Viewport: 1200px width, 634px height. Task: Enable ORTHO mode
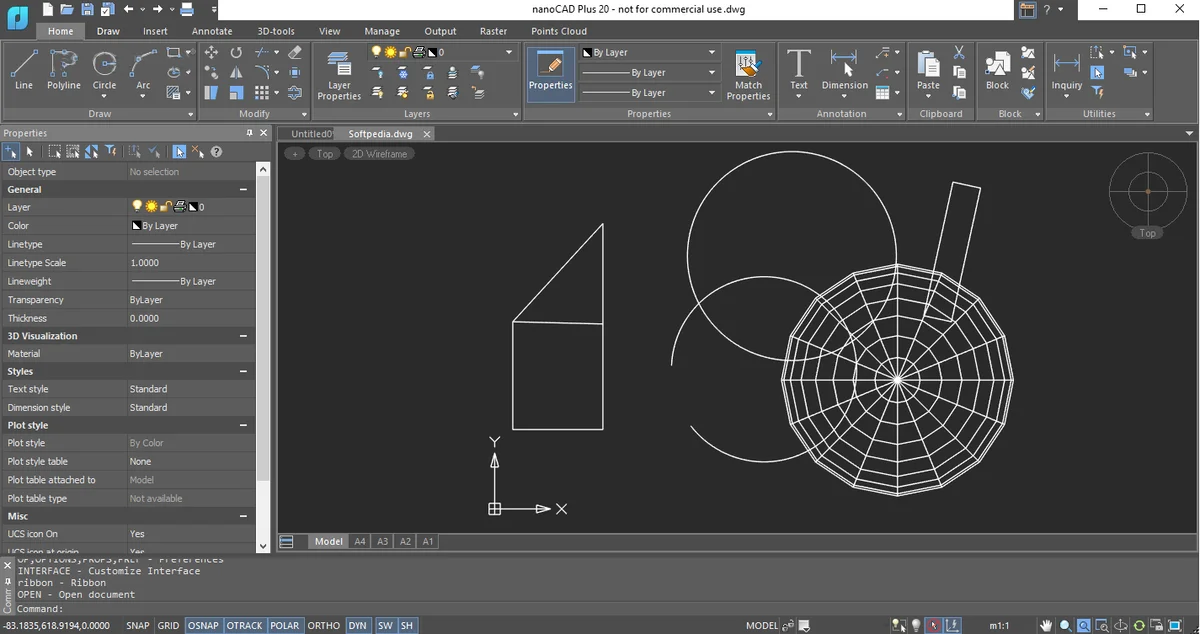[324, 626]
